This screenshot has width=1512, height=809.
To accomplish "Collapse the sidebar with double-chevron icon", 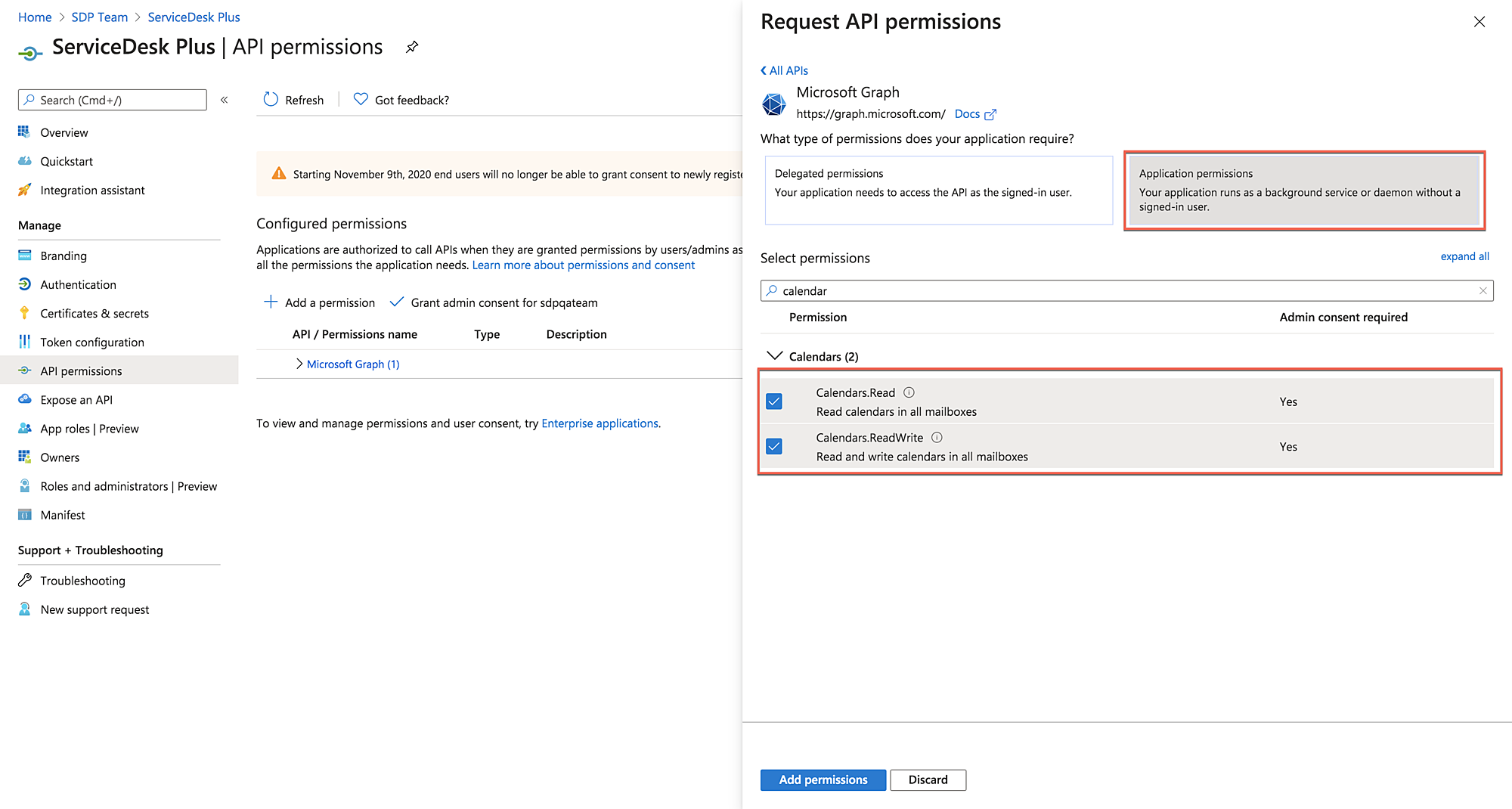I will click(225, 100).
